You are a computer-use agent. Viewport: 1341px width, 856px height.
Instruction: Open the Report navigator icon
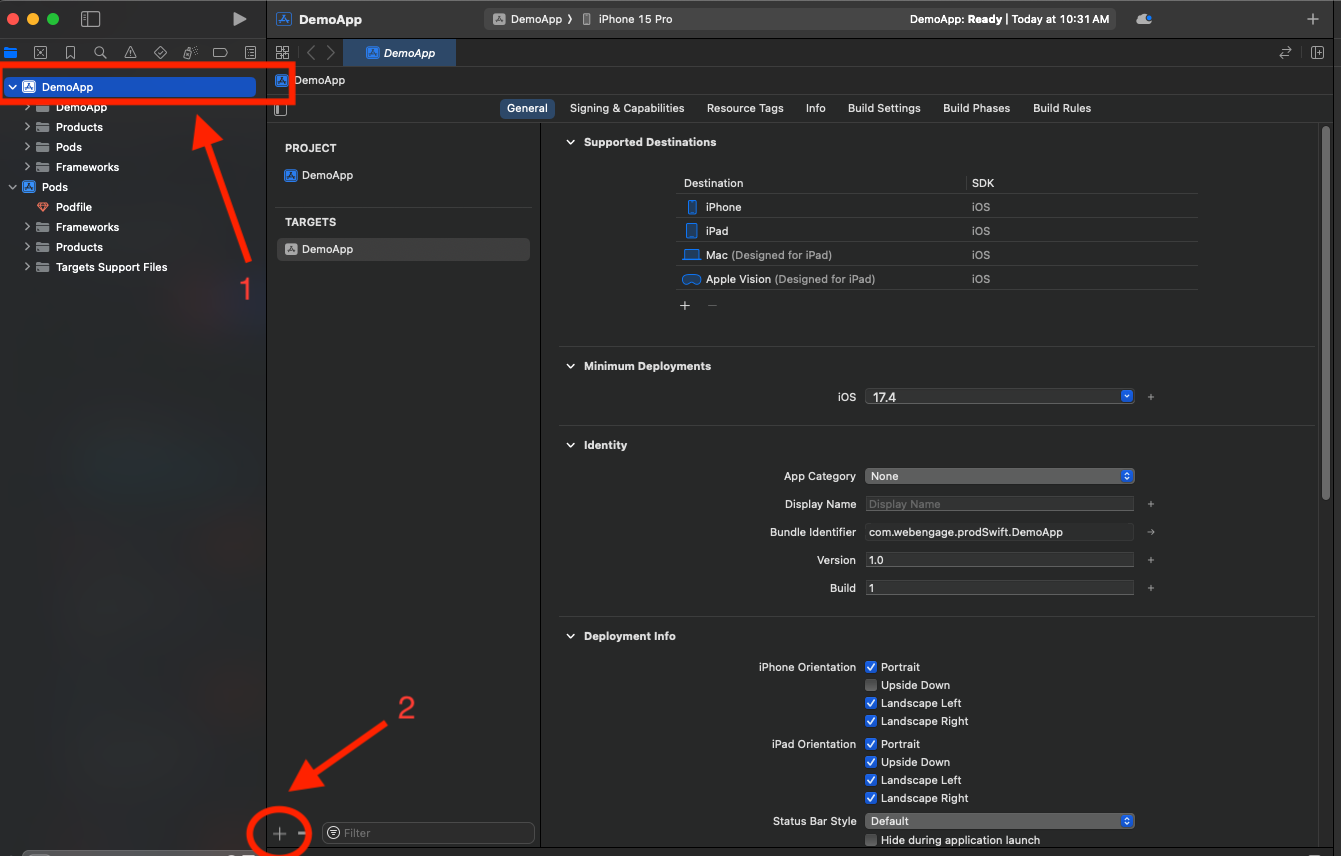tap(250, 53)
